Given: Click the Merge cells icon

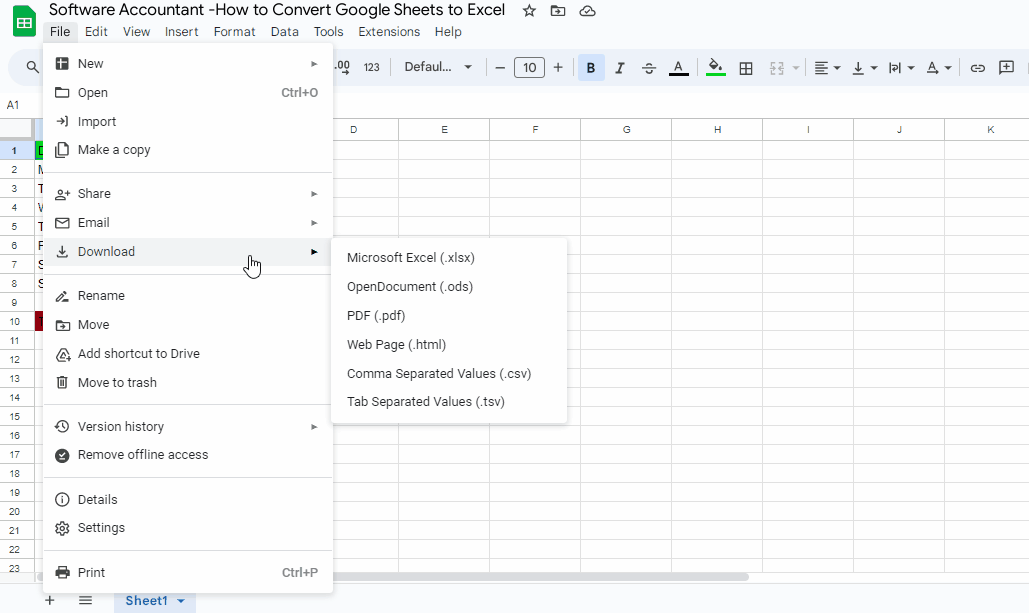Looking at the screenshot, I should pyautogui.click(x=775, y=67).
